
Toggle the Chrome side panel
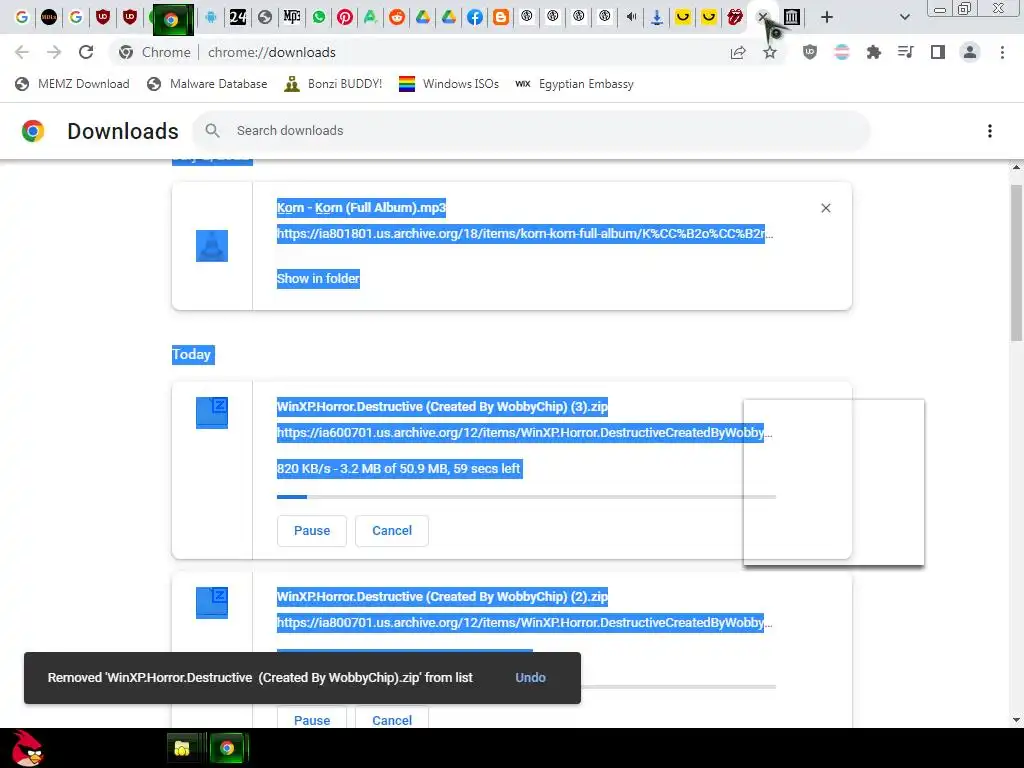(x=938, y=52)
